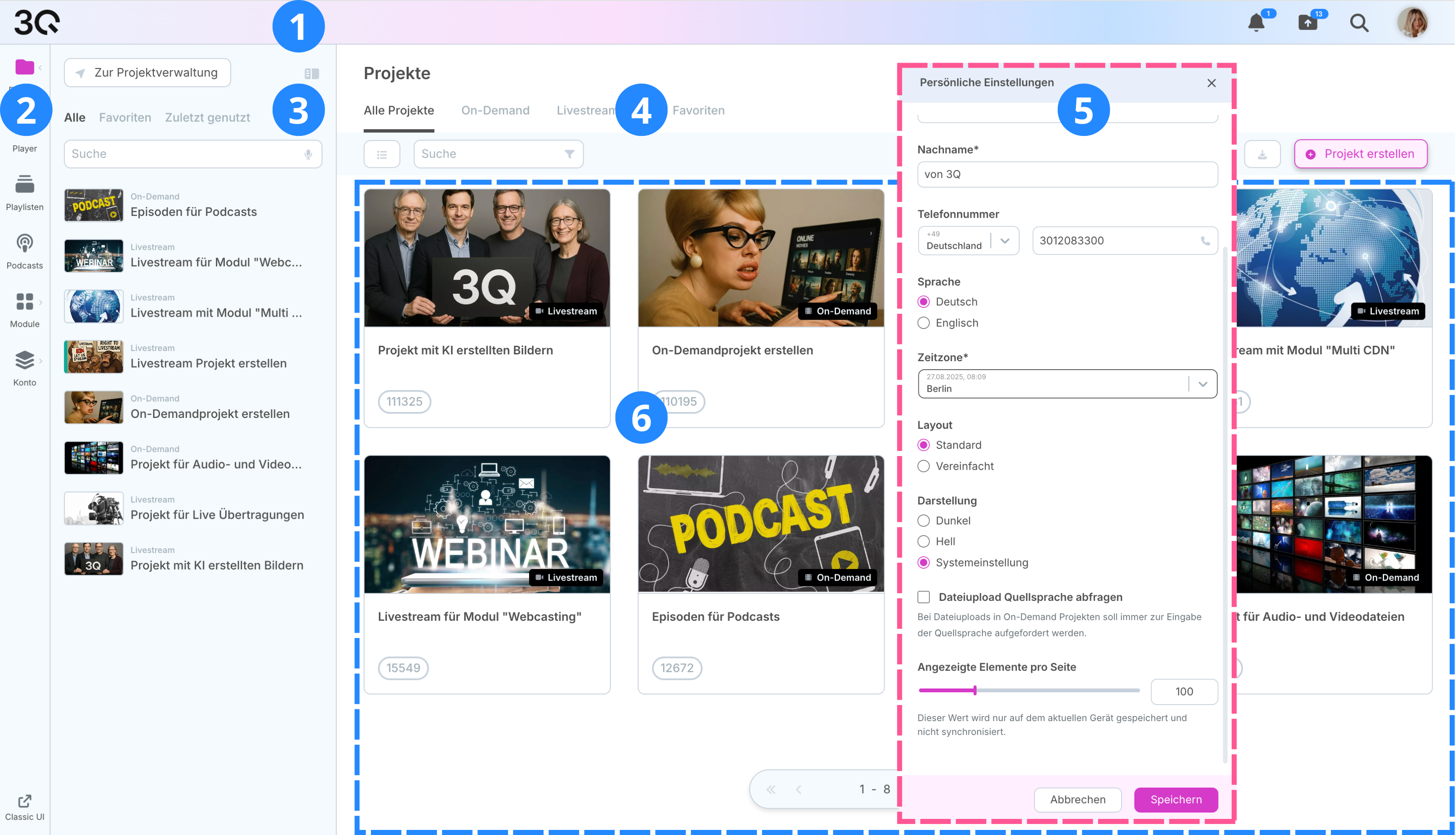The image size is (1456, 835).
Task: Enable Dateiupload Quellsprache abfragen checkbox
Action: [x=924, y=597]
